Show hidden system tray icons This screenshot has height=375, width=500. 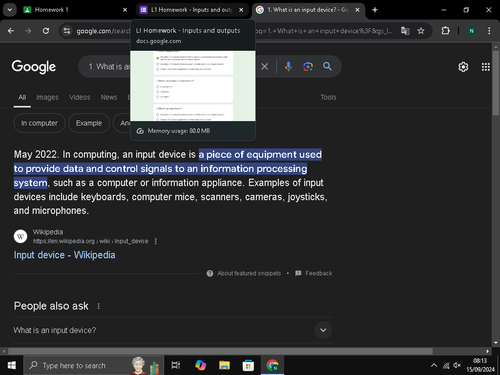[x=434, y=366]
